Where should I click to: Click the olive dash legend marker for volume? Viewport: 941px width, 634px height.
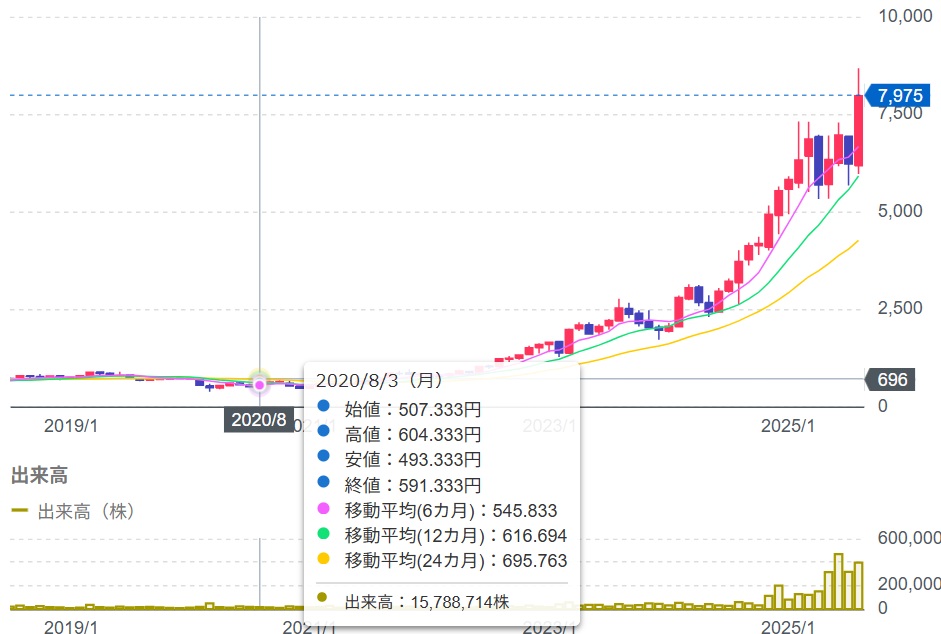click(19, 511)
